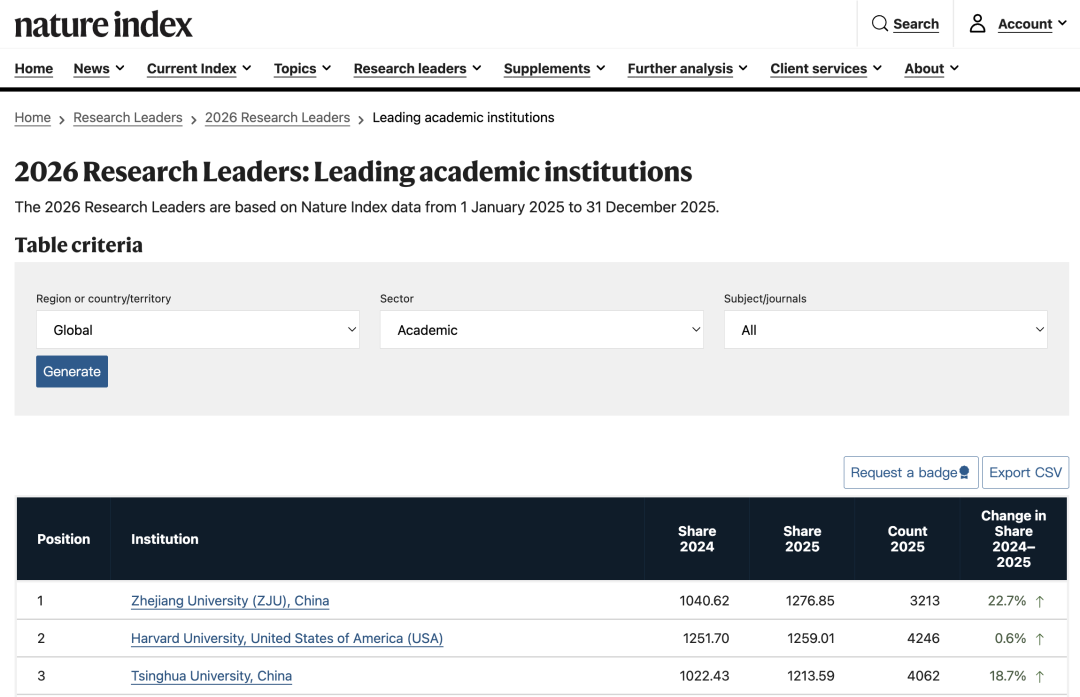Click the Table criteria heading

coord(79,245)
